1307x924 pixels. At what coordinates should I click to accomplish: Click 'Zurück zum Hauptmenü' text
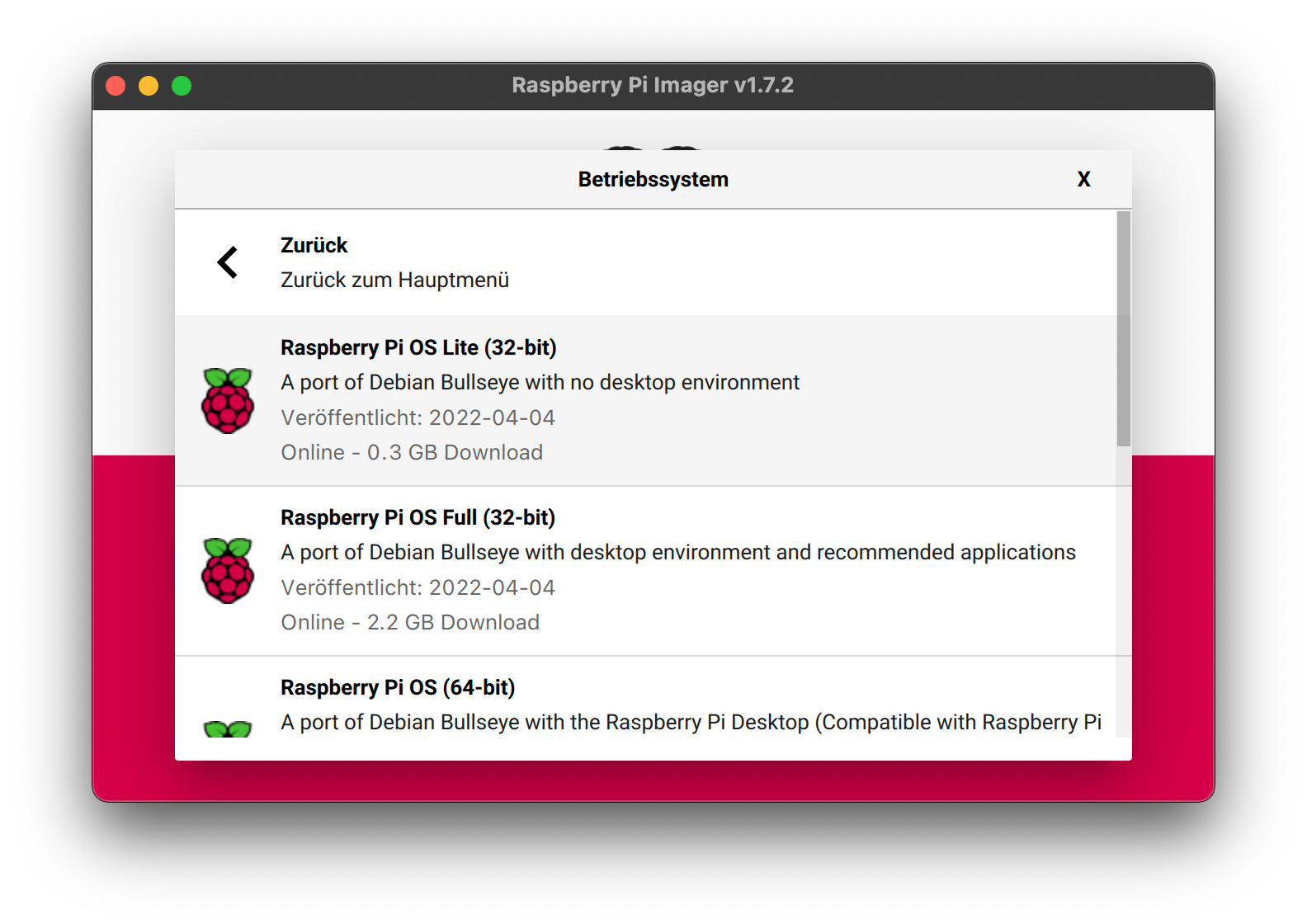pos(394,280)
